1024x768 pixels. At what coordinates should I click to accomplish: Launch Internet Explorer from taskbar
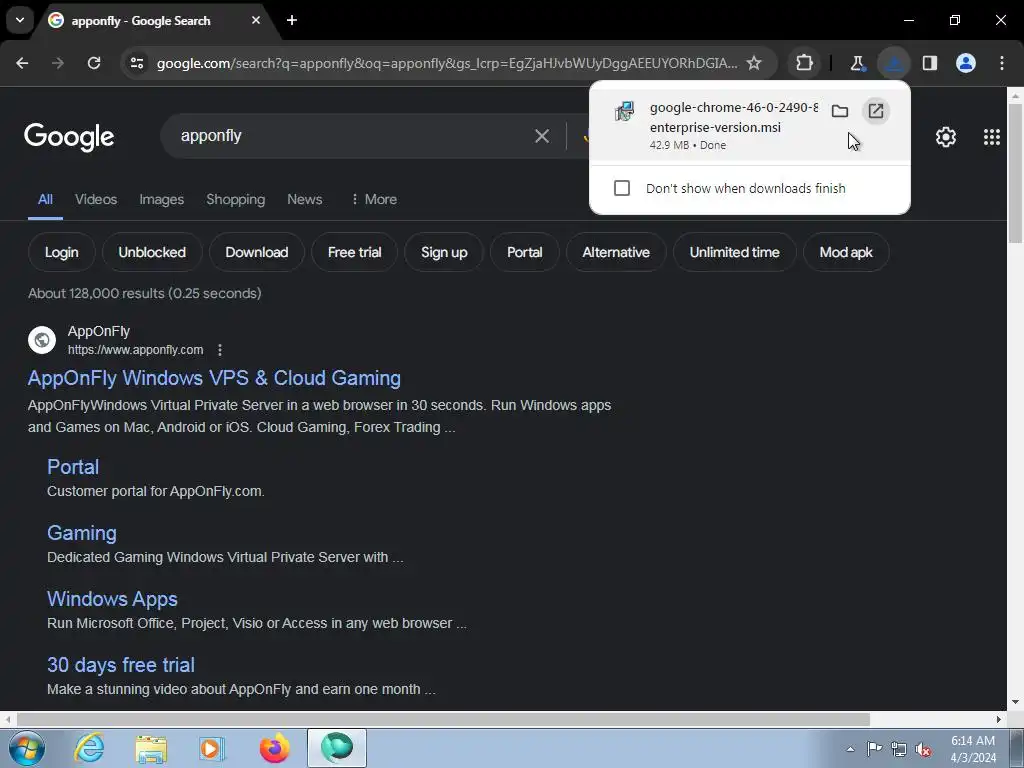[89, 748]
